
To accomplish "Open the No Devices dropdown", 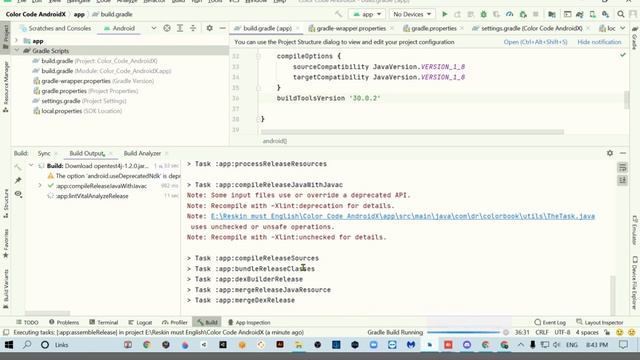I will click(x=412, y=14).
